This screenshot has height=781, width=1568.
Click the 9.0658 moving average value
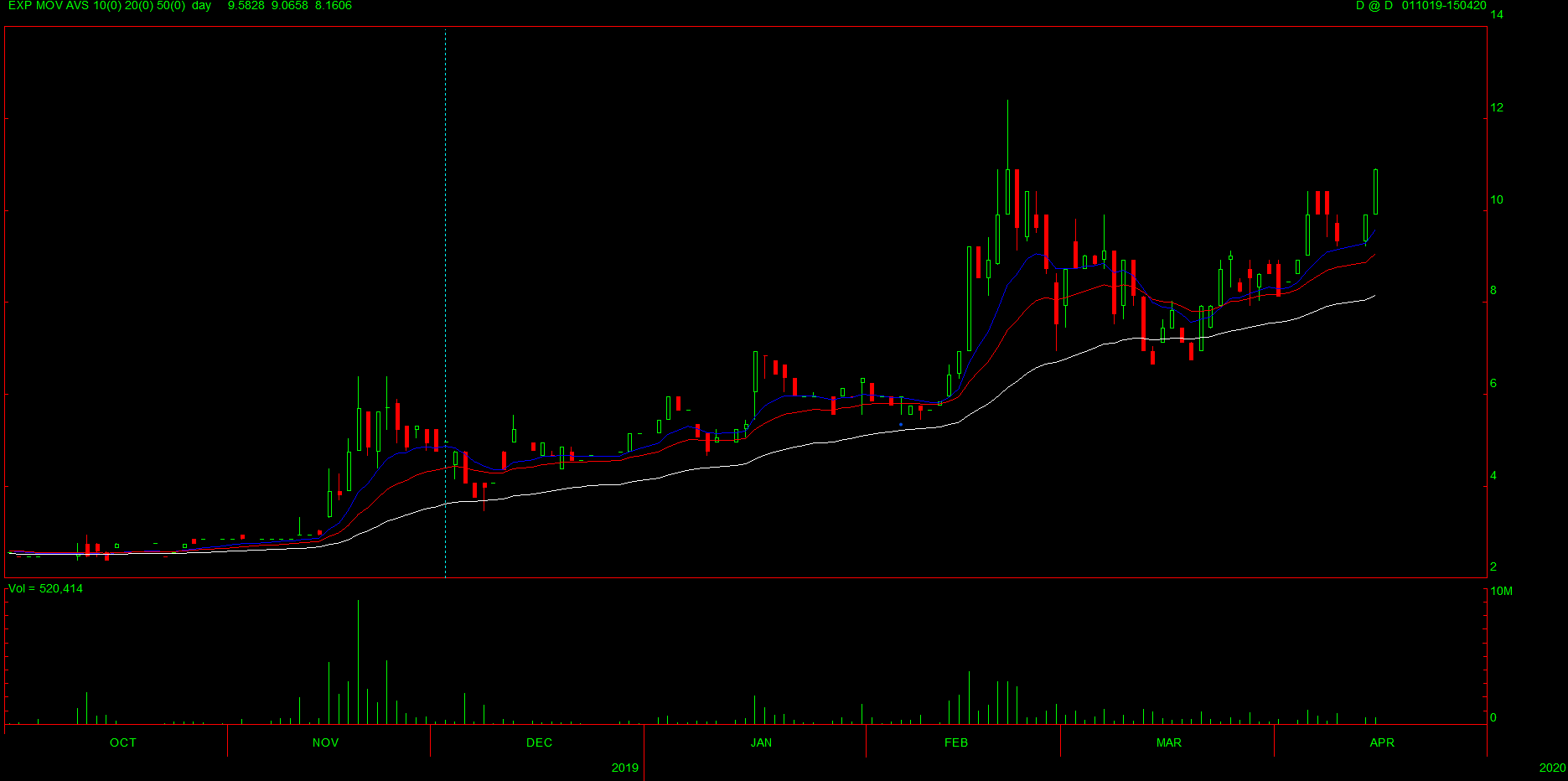290,6
